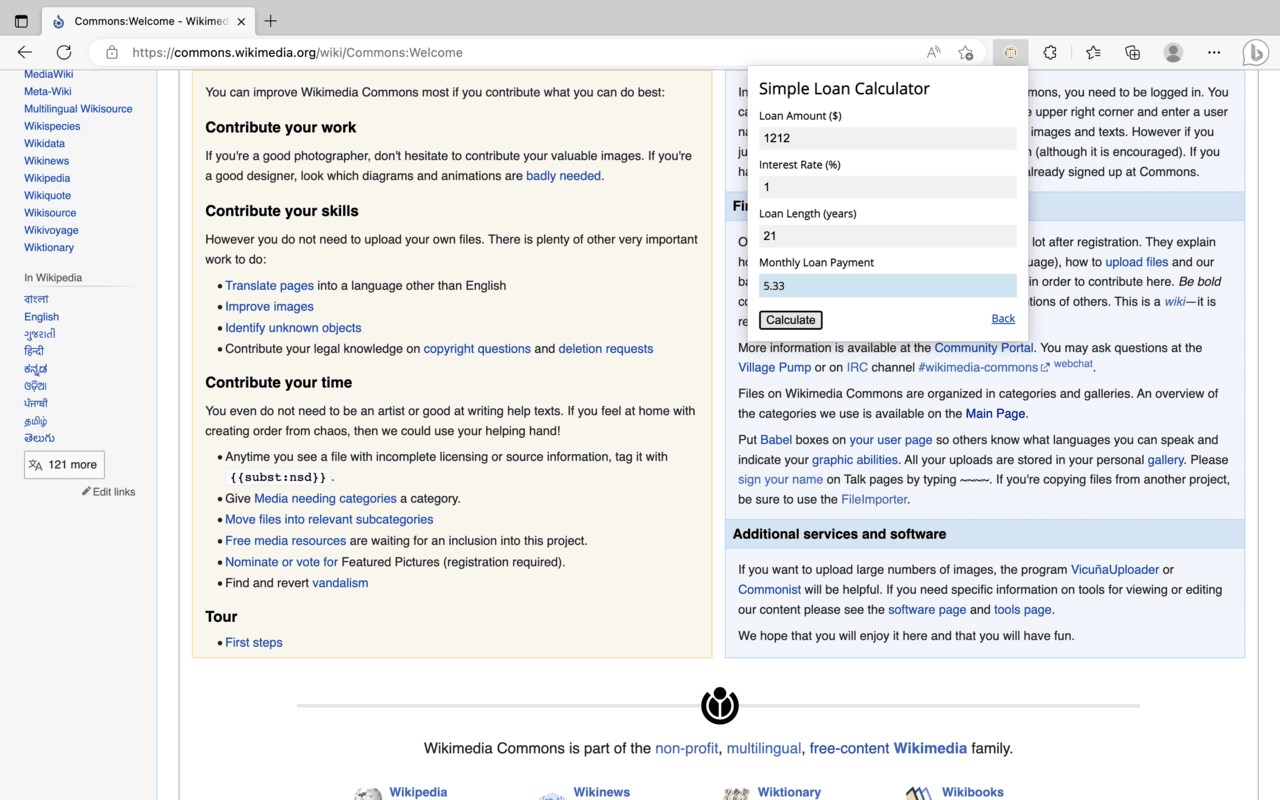Click the Wikimedia Commons logo
1280x800 pixels.
719,706
